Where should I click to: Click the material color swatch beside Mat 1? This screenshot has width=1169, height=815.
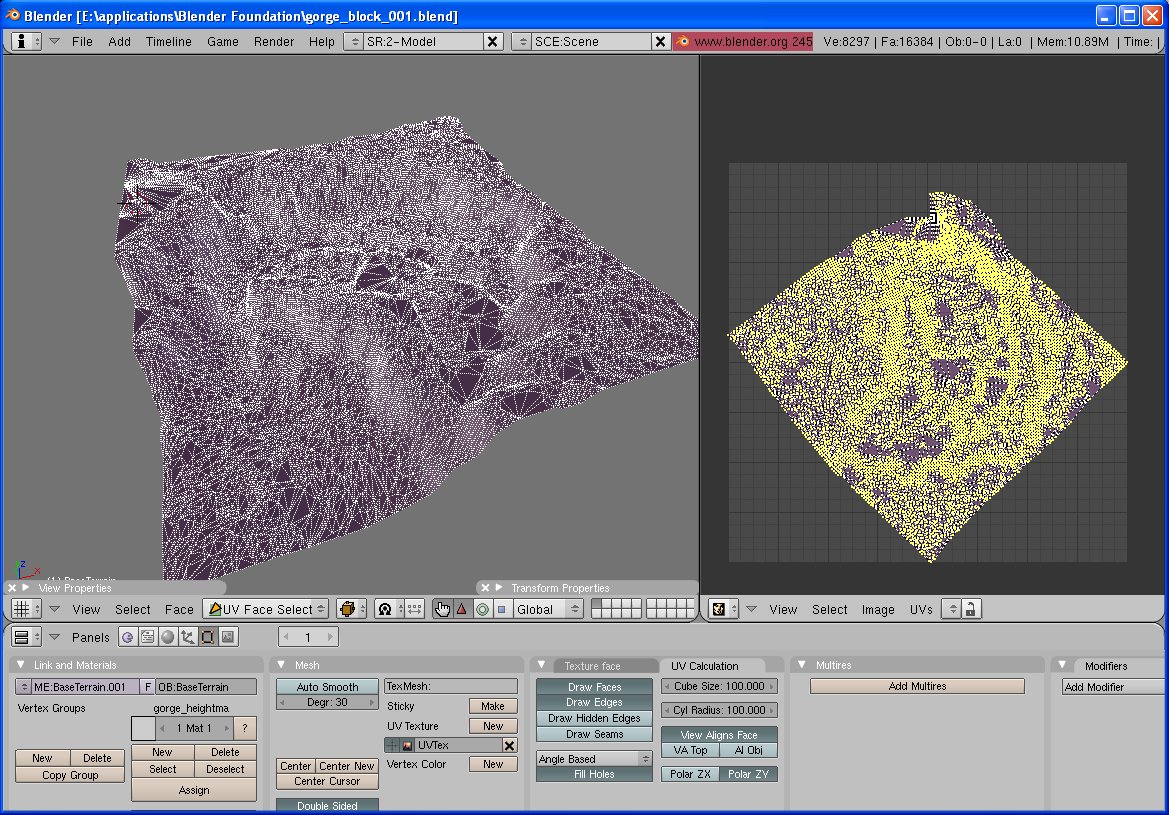pos(143,728)
